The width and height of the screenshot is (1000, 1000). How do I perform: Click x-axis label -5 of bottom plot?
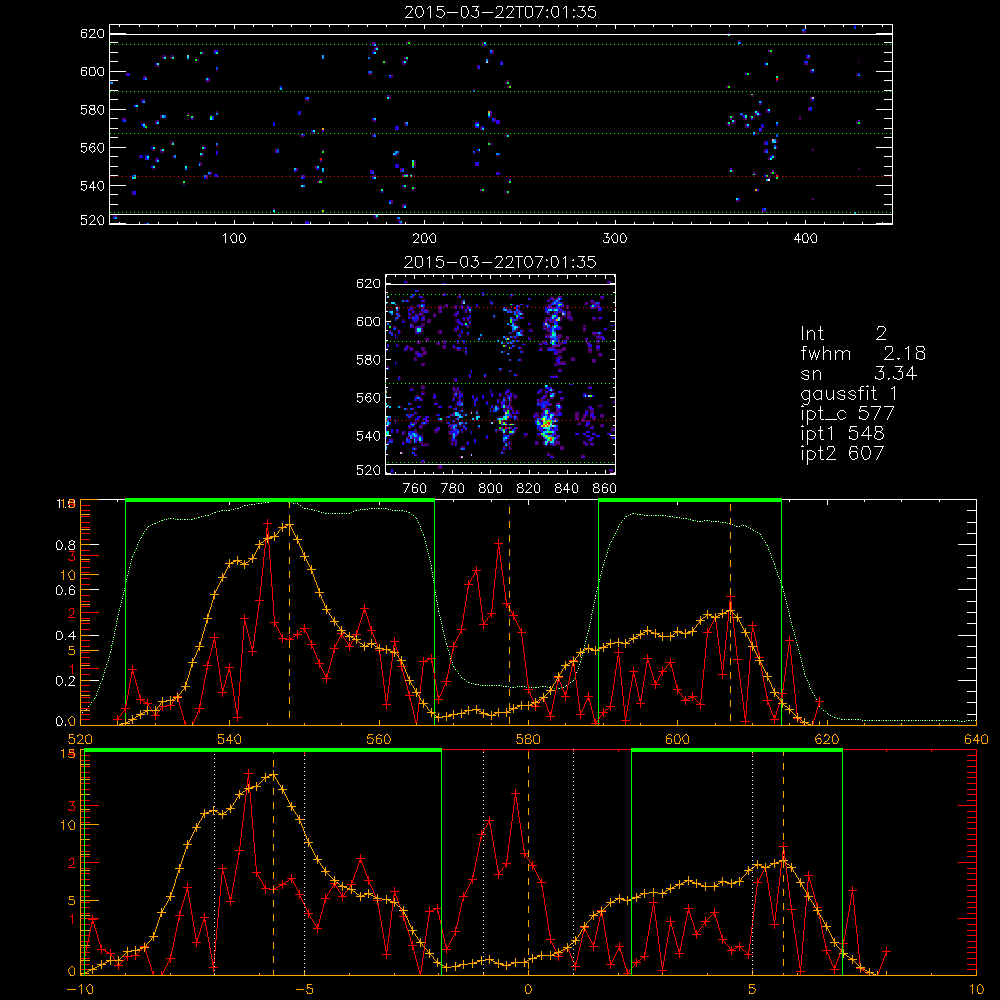[304, 989]
